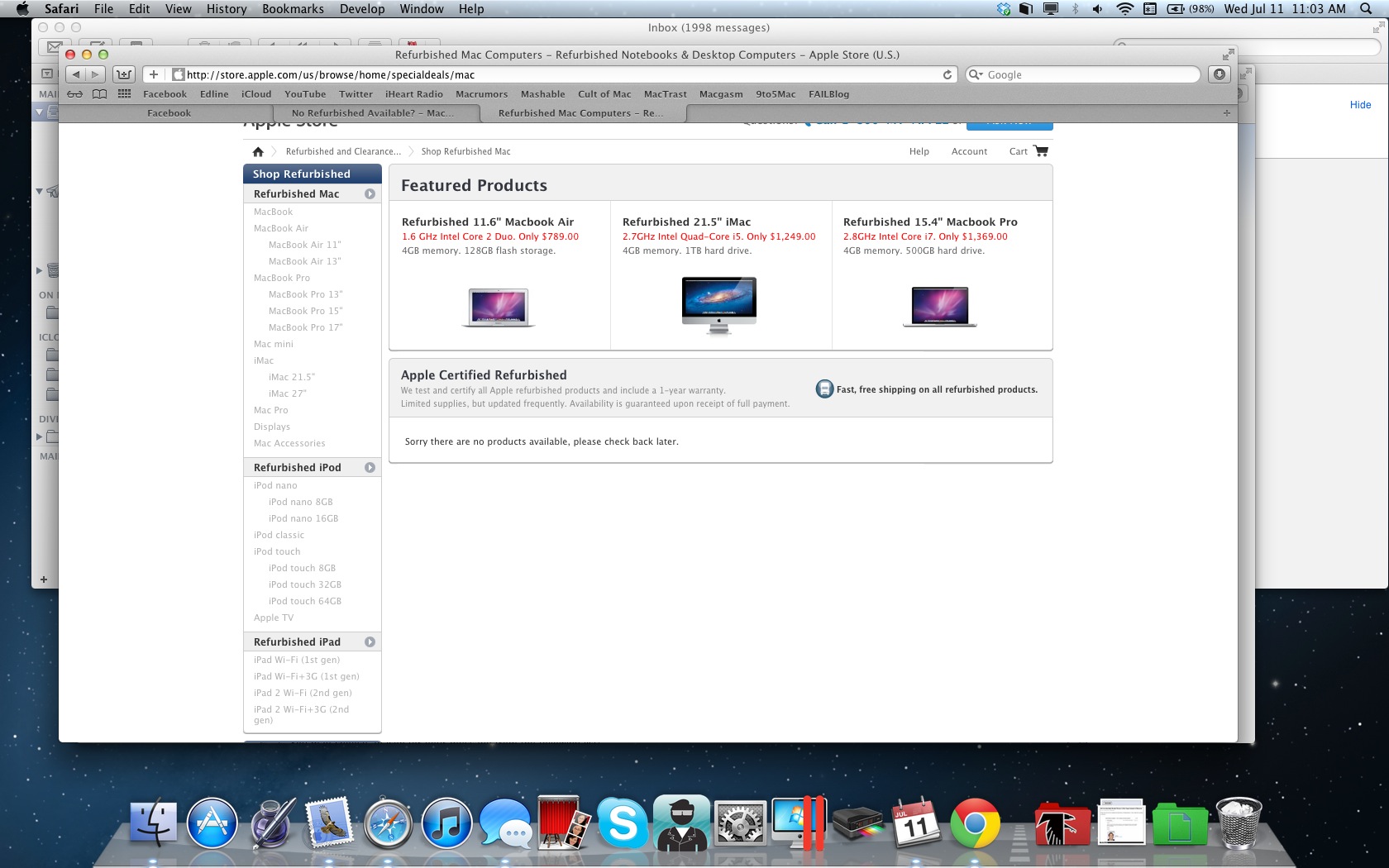This screenshot has height=868, width=1389.
Task: Open Finder from the Dock
Action: pyautogui.click(x=154, y=824)
